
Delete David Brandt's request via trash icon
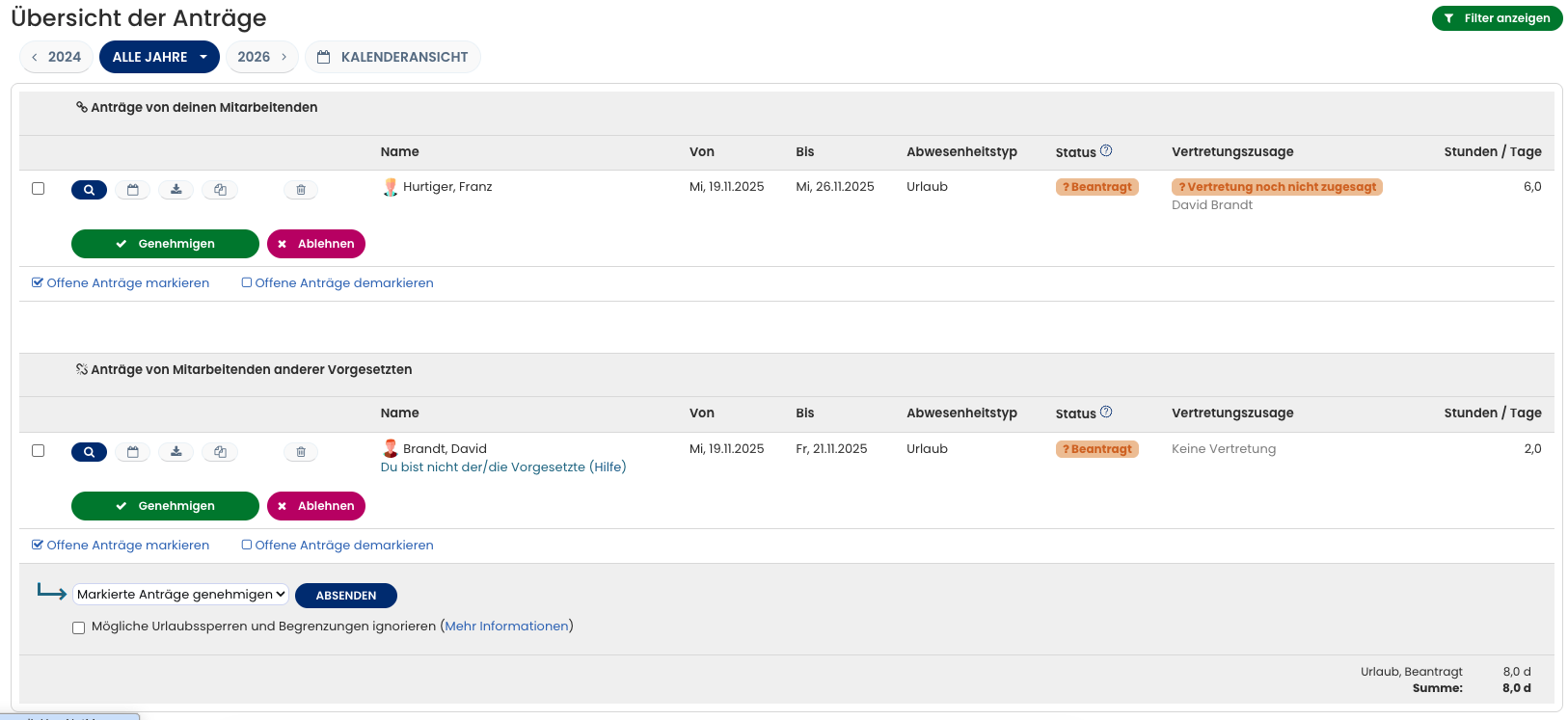(301, 452)
